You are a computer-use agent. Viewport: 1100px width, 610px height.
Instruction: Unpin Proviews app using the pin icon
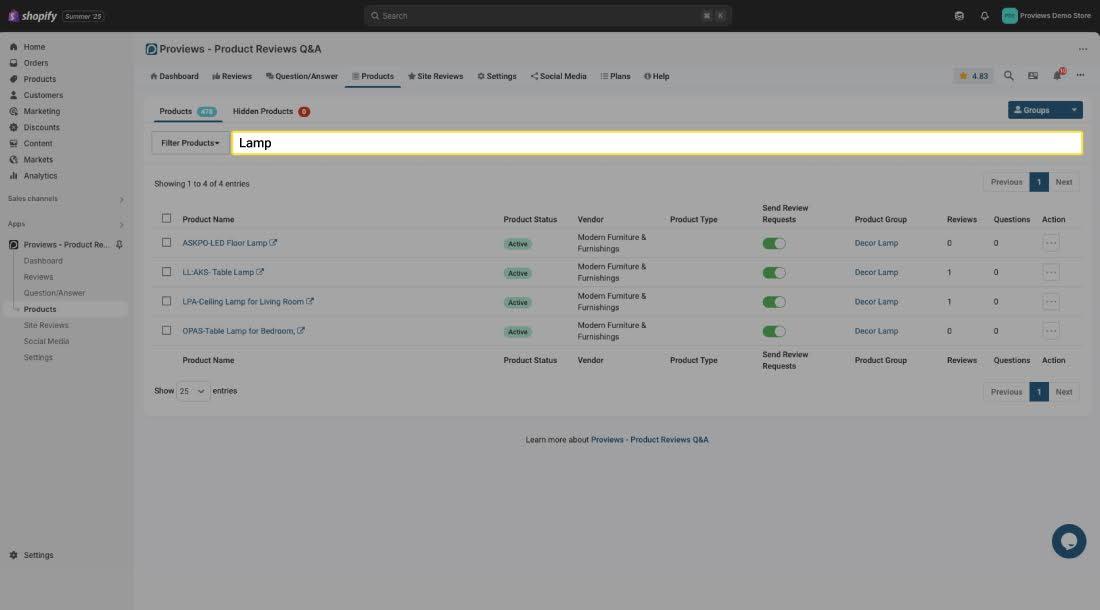point(120,245)
